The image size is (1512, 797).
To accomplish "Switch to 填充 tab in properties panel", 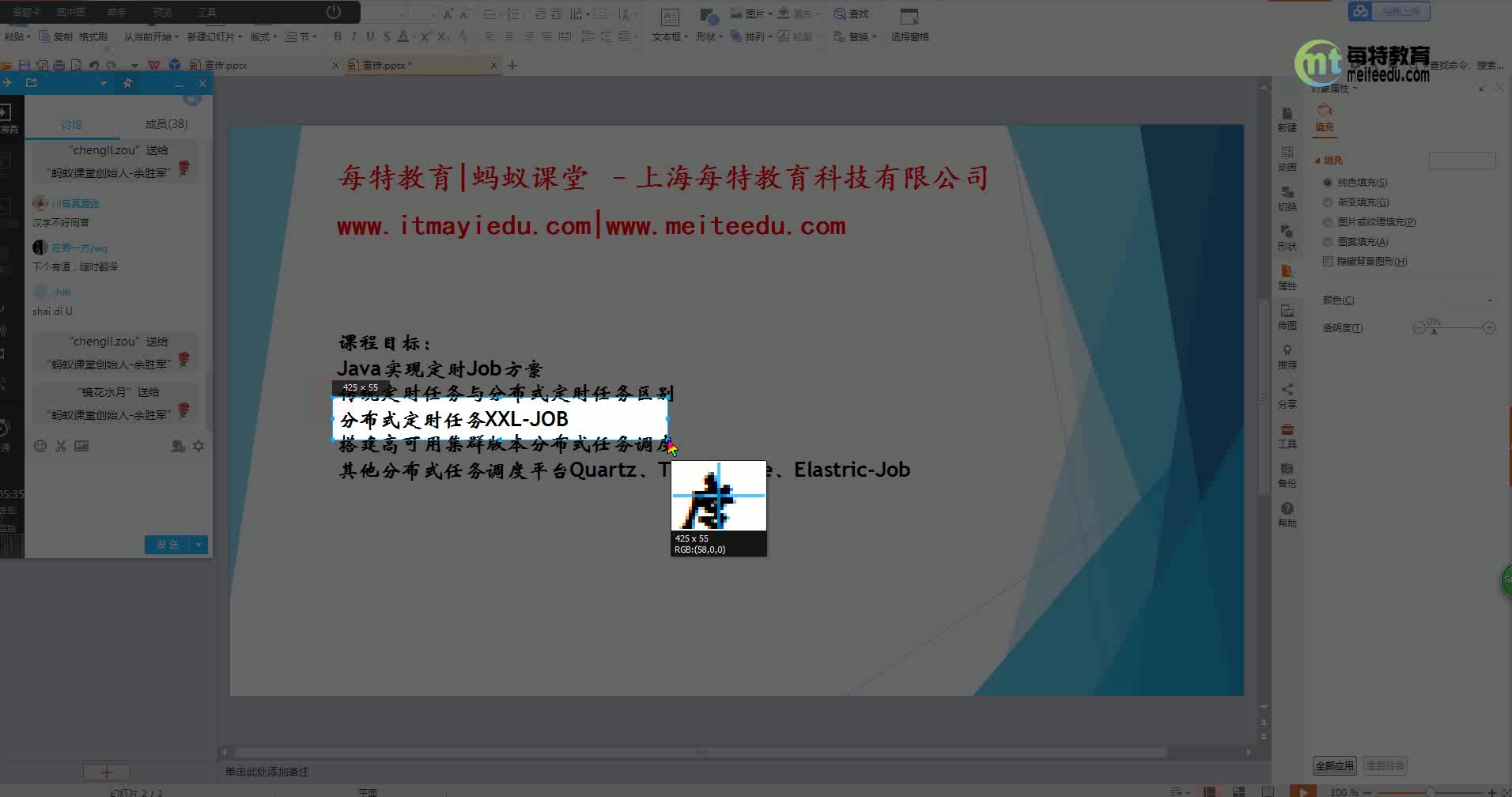I will click(x=1325, y=117).
